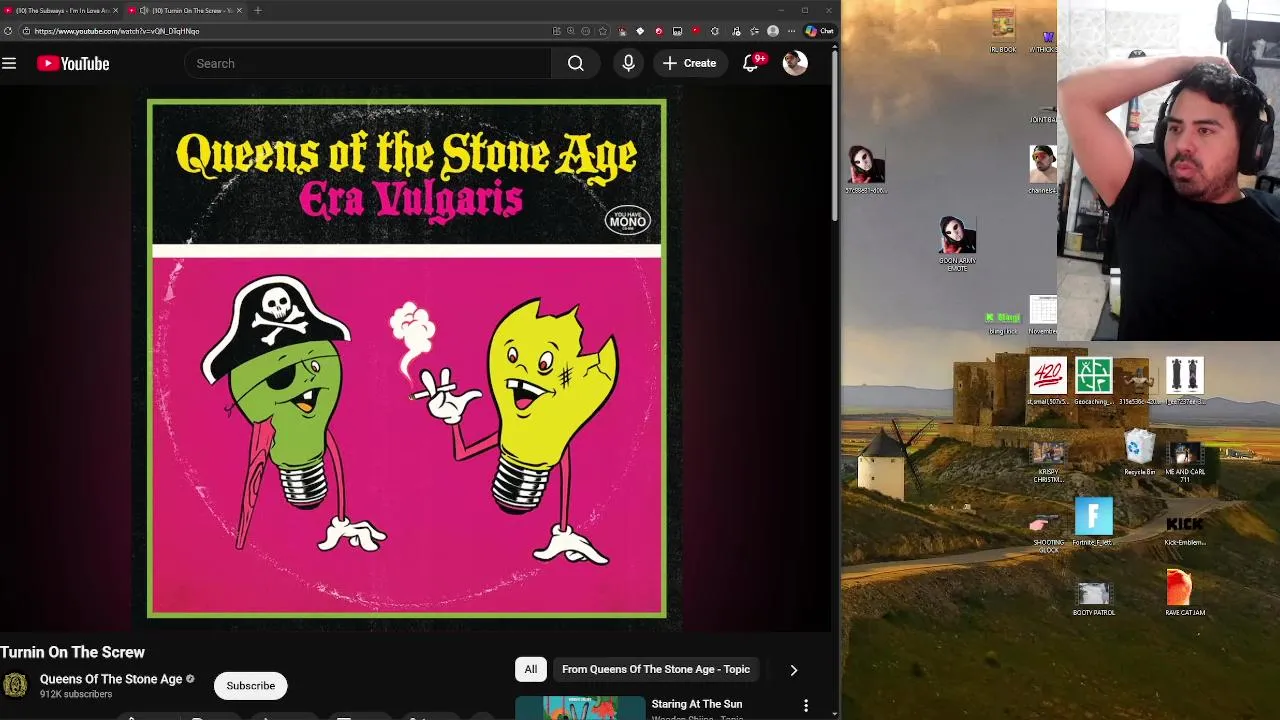This screenshot has height=720, width=1280.
Task: Select BOOTY PATROL video desktop icon
Action: pos(1093,598)
